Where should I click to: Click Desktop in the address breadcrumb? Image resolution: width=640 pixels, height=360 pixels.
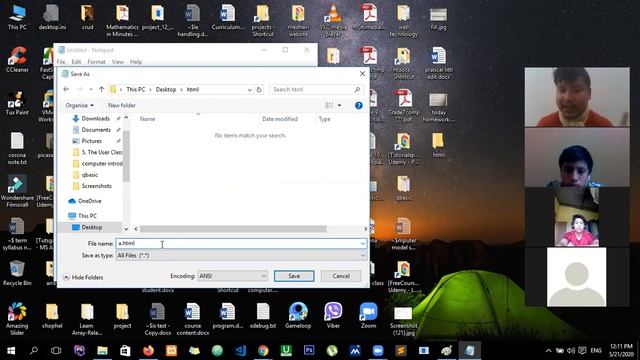[x=166, y=89]
